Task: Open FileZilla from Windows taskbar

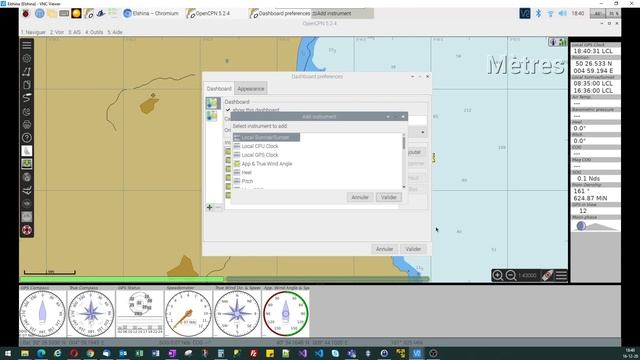Action: (253, 353)
